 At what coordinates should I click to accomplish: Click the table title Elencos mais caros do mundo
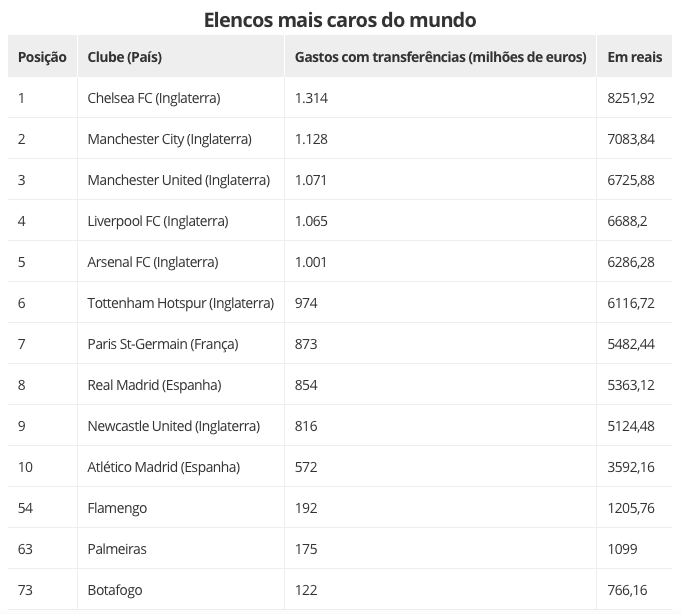[x=340, y=19]
